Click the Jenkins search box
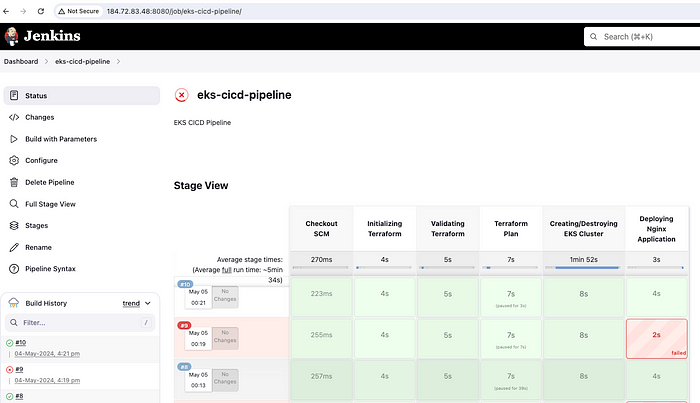 tap(643, 37)
